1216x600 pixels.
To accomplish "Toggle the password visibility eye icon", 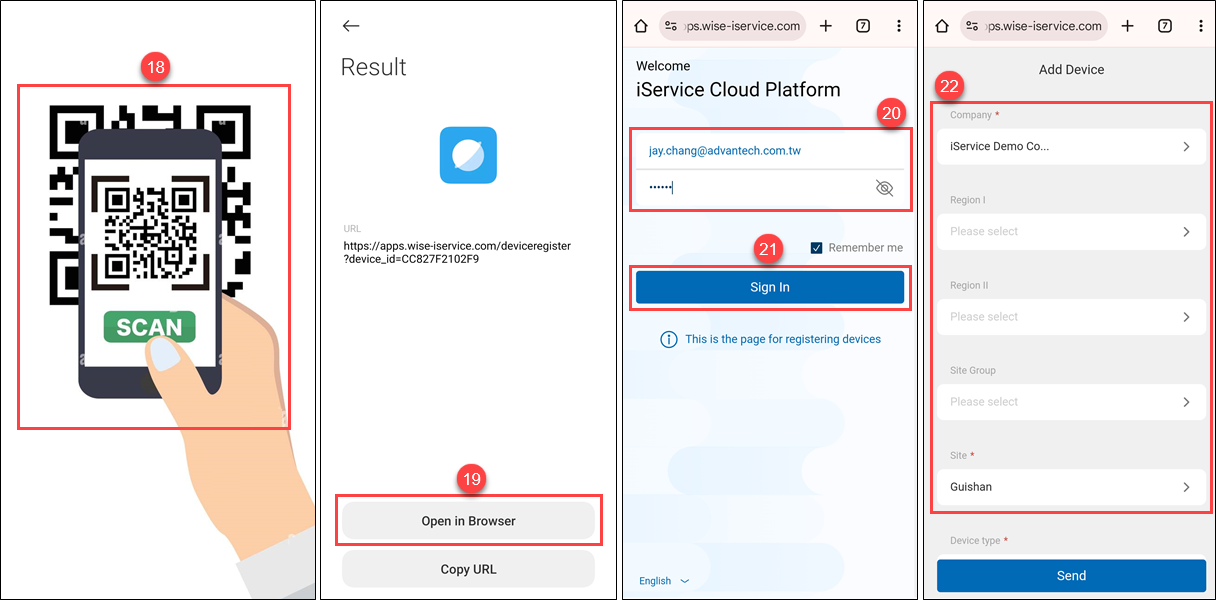I will pyautogui.click(x=884, y=188).
